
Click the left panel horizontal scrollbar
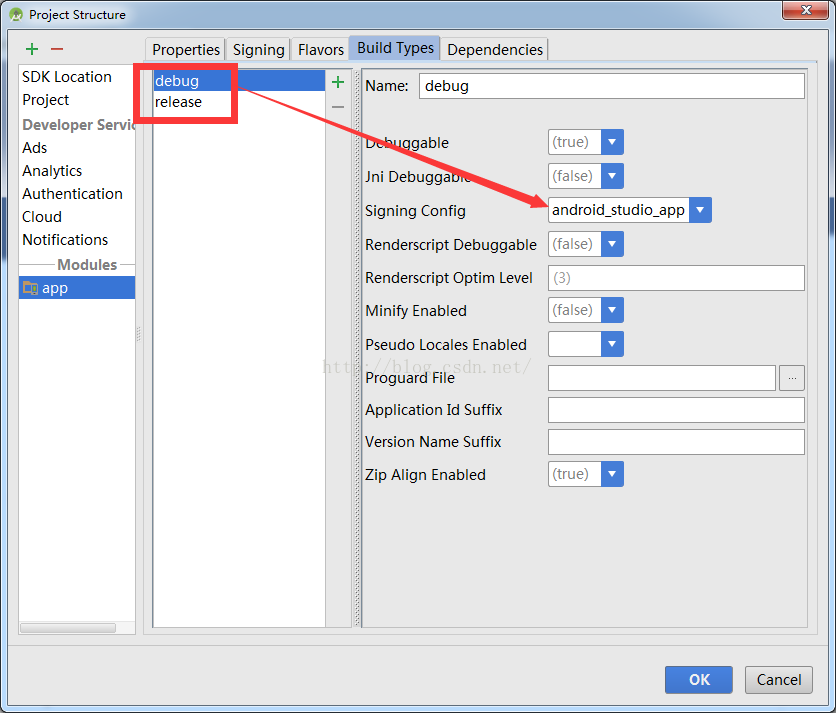click(68, 628)
